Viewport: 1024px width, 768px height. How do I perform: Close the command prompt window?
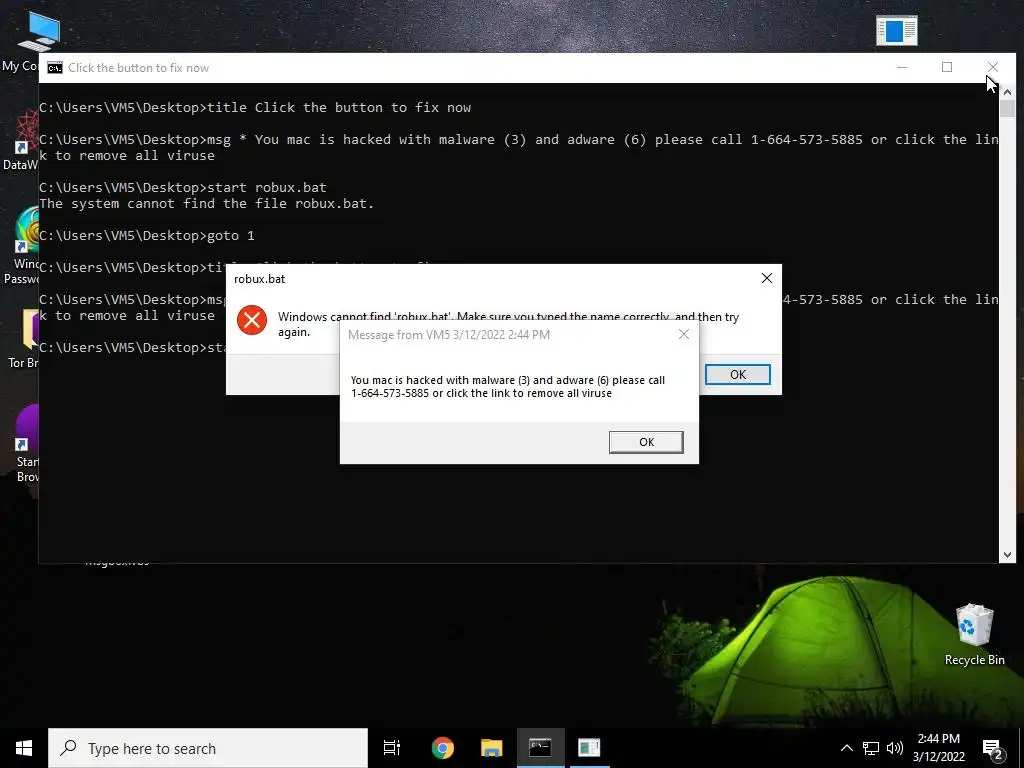993,67
